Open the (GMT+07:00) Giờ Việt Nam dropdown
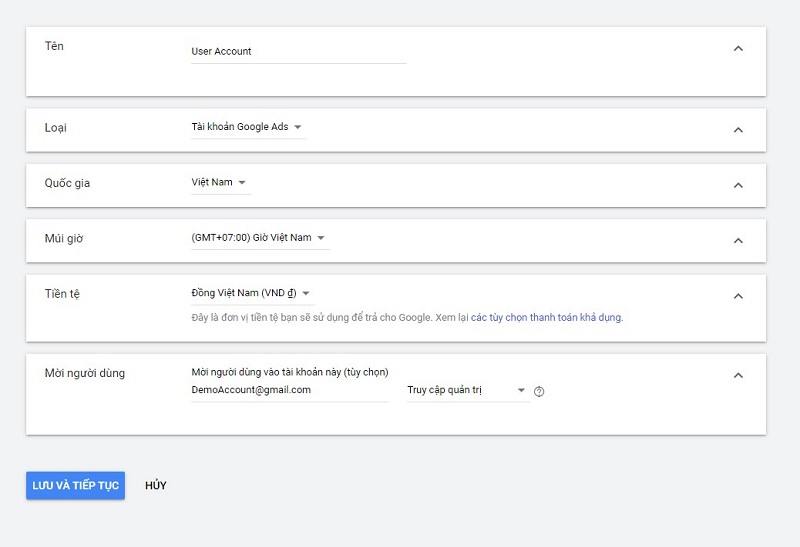This screenshot has width=800, height=547. tap(260, 238)
